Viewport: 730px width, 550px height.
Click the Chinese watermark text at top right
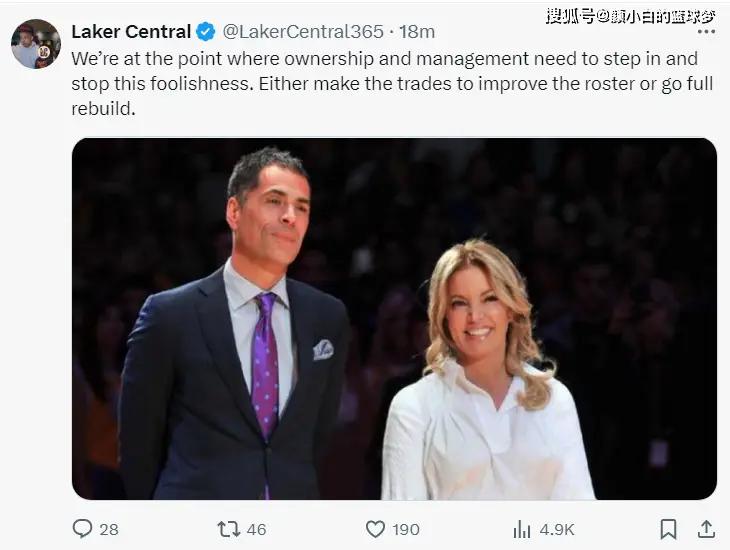631,15
